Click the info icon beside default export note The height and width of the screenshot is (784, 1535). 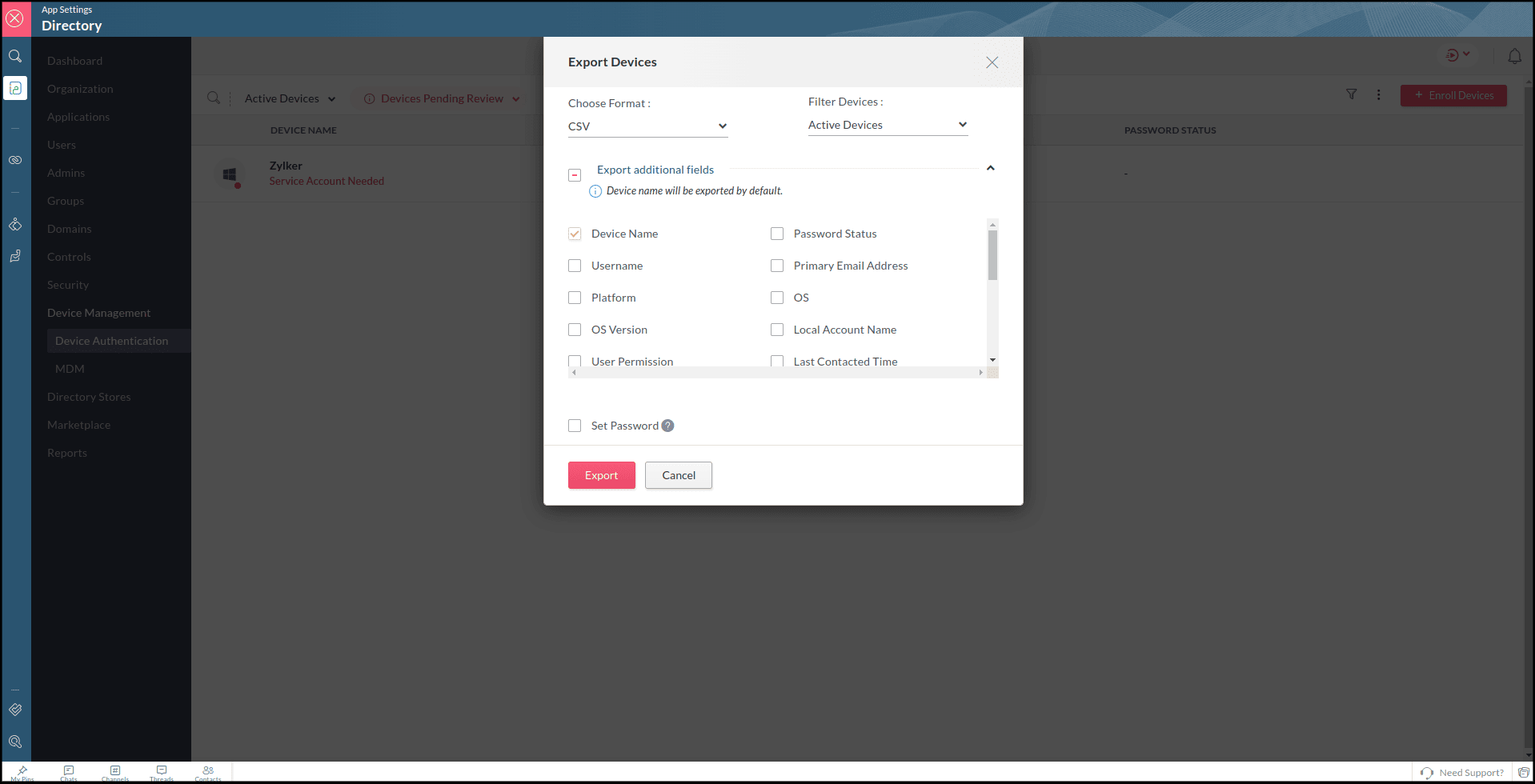(595, 191)
